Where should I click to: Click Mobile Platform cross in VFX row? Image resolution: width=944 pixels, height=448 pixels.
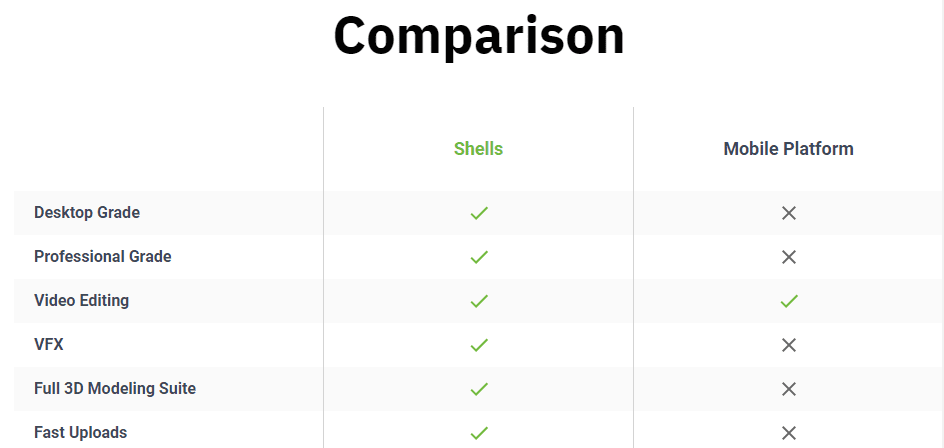[x=789, y=345]
